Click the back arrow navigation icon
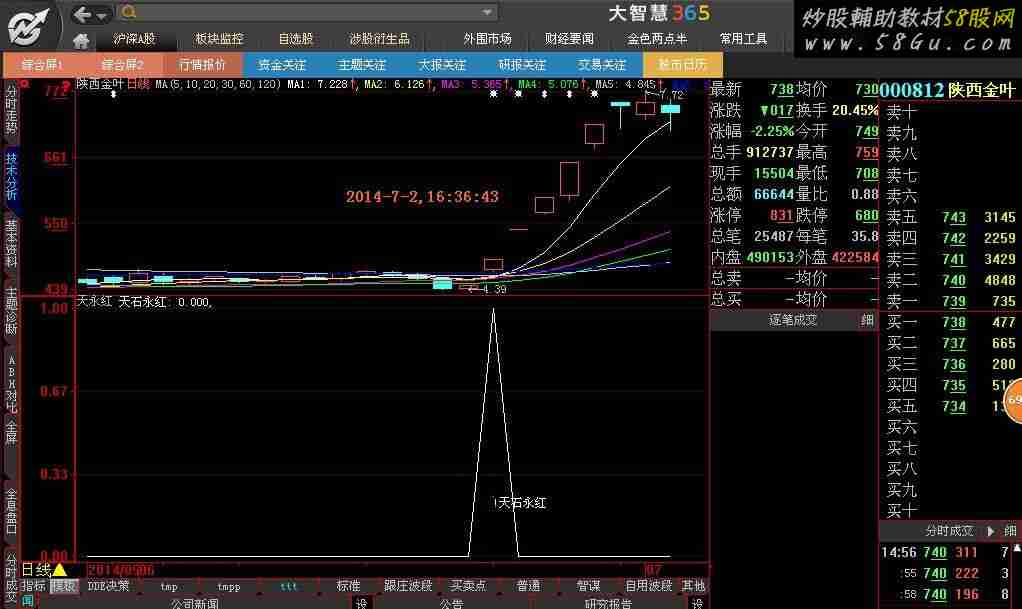The height and width of the screenshot is (609, 1022). click(x=83, y=14)
